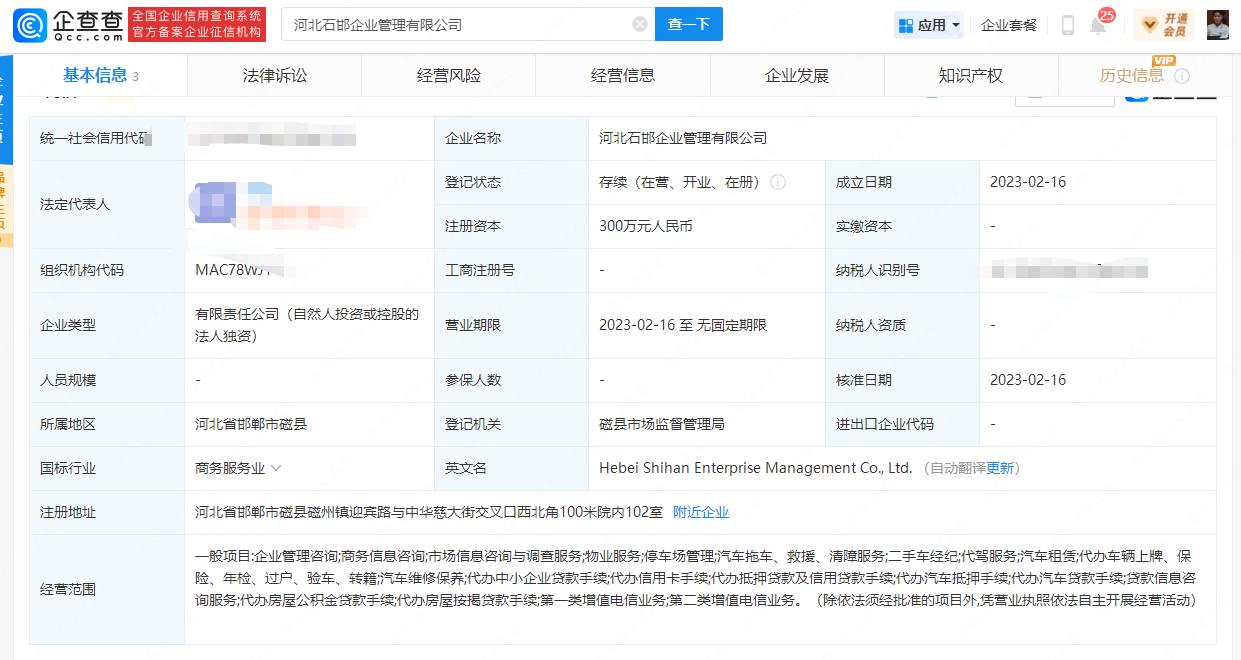Click info icon beside 登记状态 value
Viewport: 1241px width, 660px height.
pyautogui.click(x=778, y=183)
